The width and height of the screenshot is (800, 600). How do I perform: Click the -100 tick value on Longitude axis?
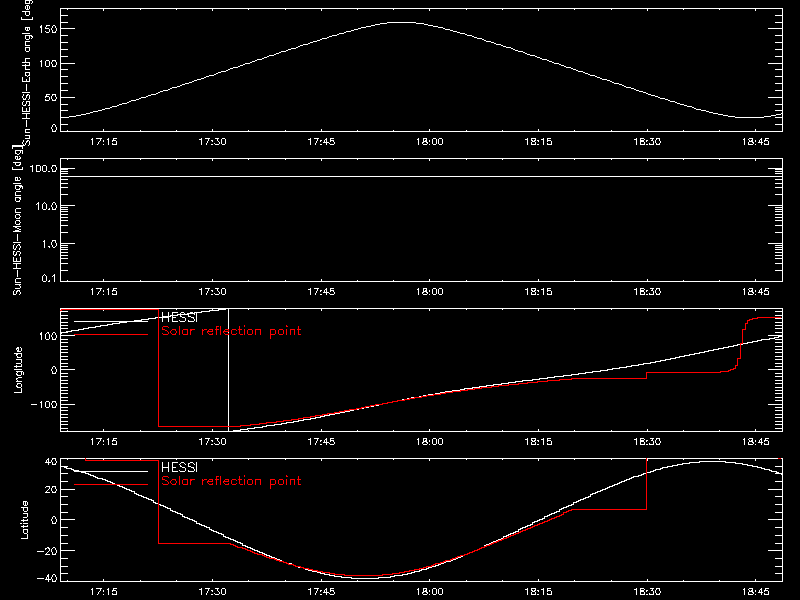tap(44, 405)
